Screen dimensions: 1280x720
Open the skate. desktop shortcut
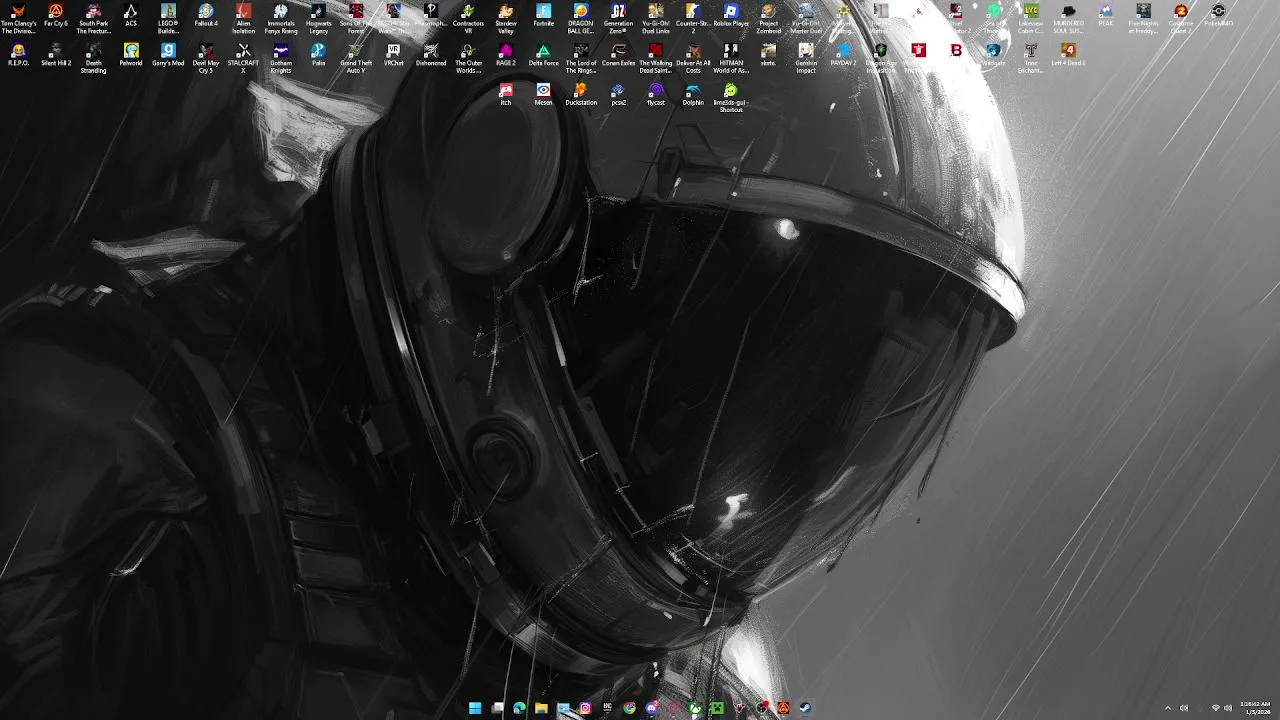click(768, 53)
